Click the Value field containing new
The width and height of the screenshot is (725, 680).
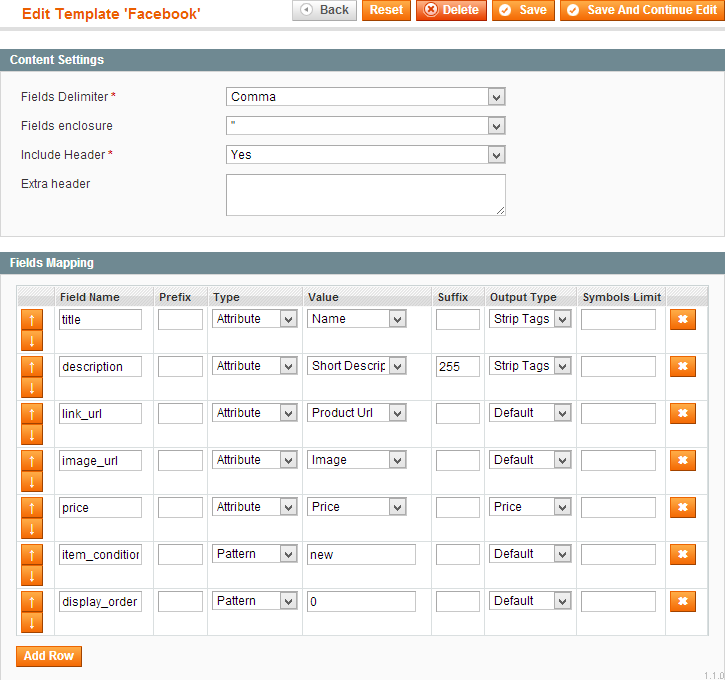point(361,555)
